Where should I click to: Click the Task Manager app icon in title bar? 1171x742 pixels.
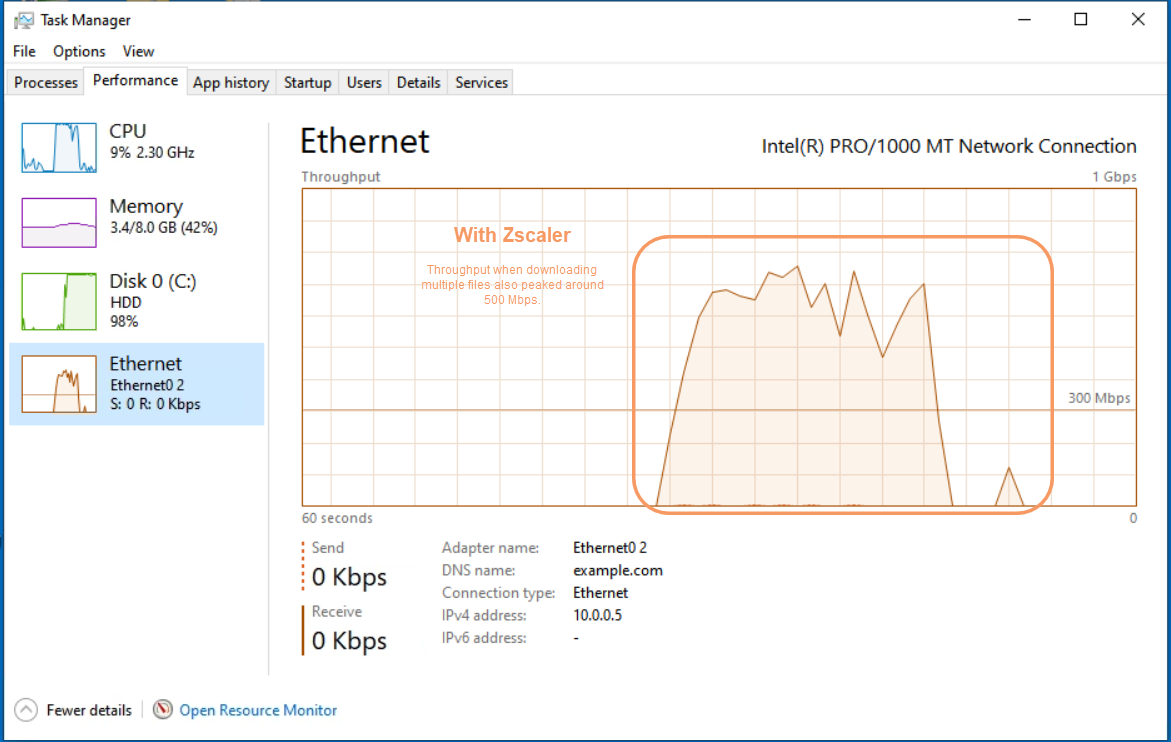tap(24, 20)
